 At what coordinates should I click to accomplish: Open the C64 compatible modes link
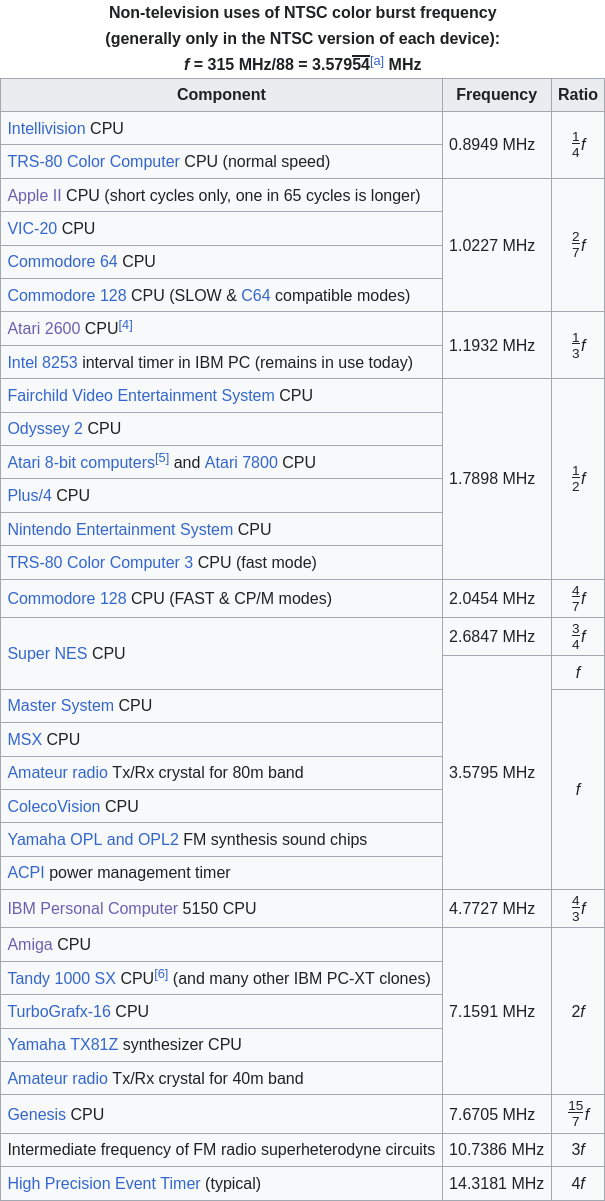pyautogui.click(x=256, y=295)
